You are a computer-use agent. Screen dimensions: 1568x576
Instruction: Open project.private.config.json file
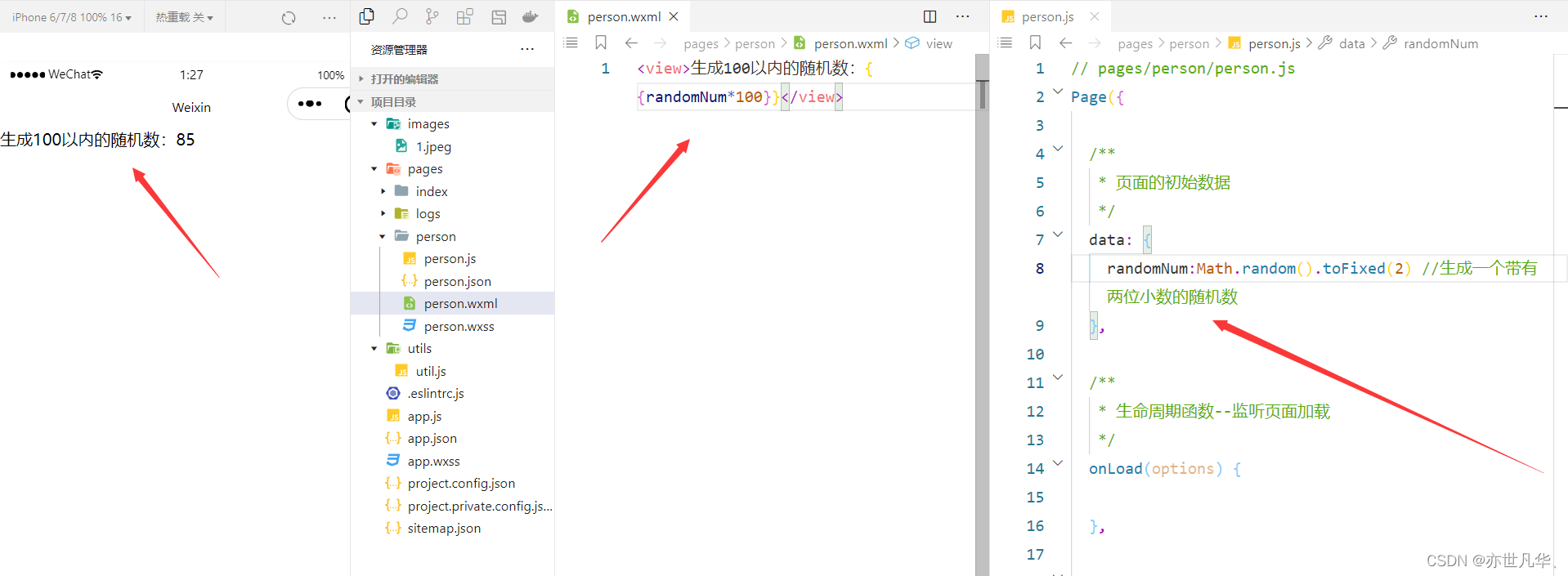(452, 506)
